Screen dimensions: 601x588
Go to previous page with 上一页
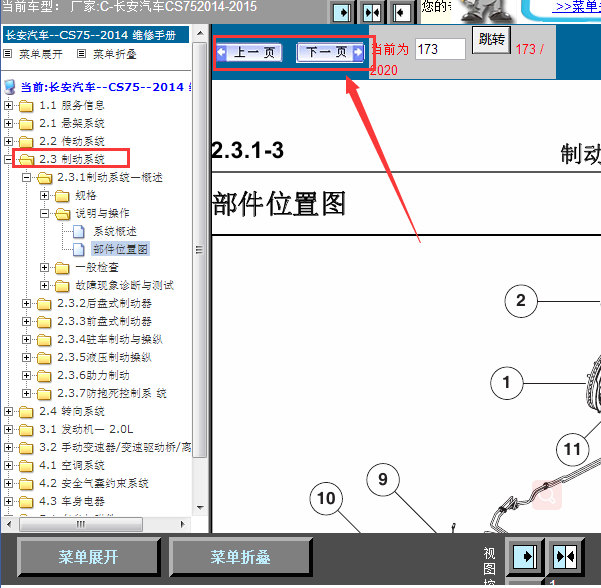249,53
